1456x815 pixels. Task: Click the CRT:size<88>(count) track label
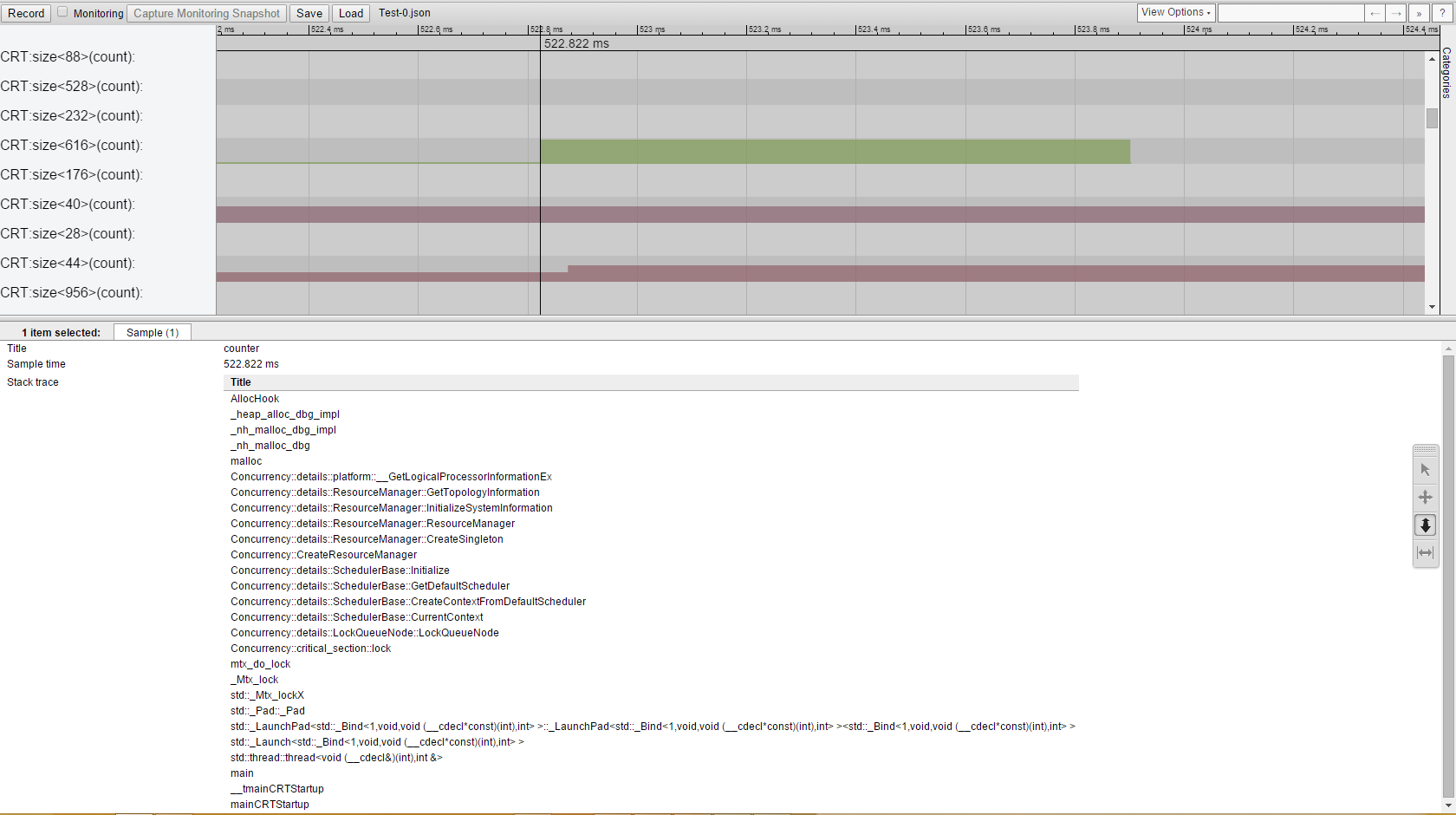coord(68,57)
